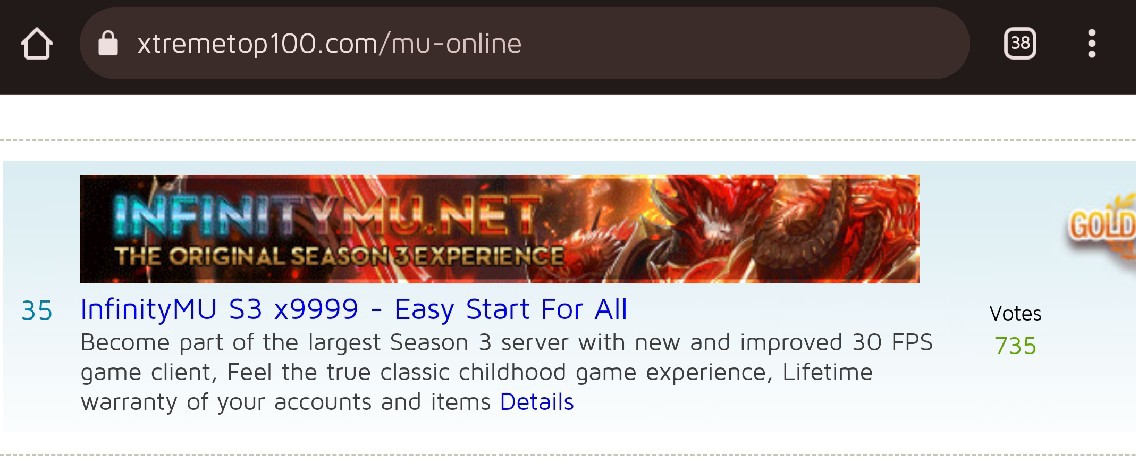Click the partially visible Gold banner

point(1100,226)
